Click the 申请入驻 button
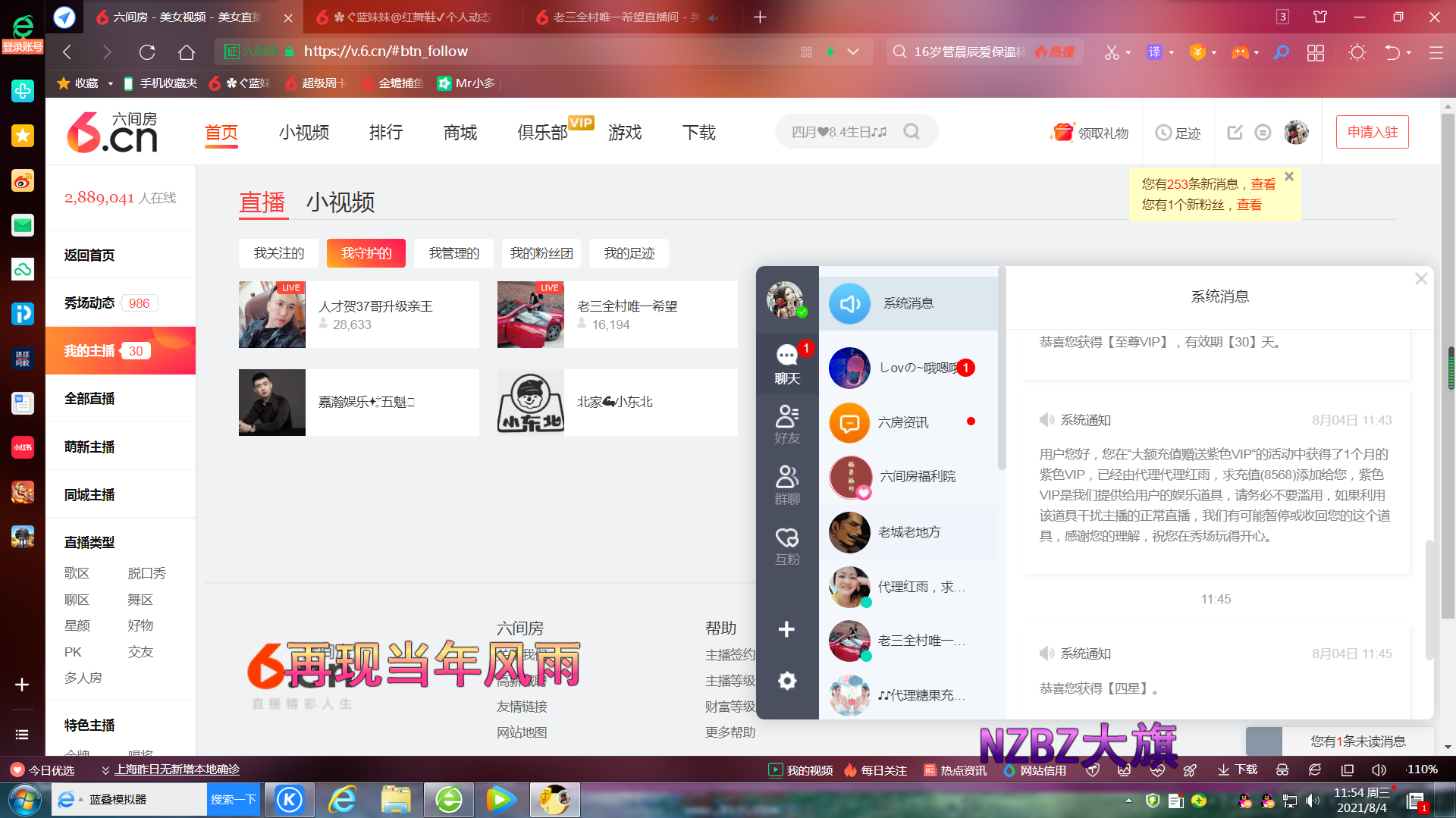The height and width of the screenshot is (818, 1456). 1373,132
